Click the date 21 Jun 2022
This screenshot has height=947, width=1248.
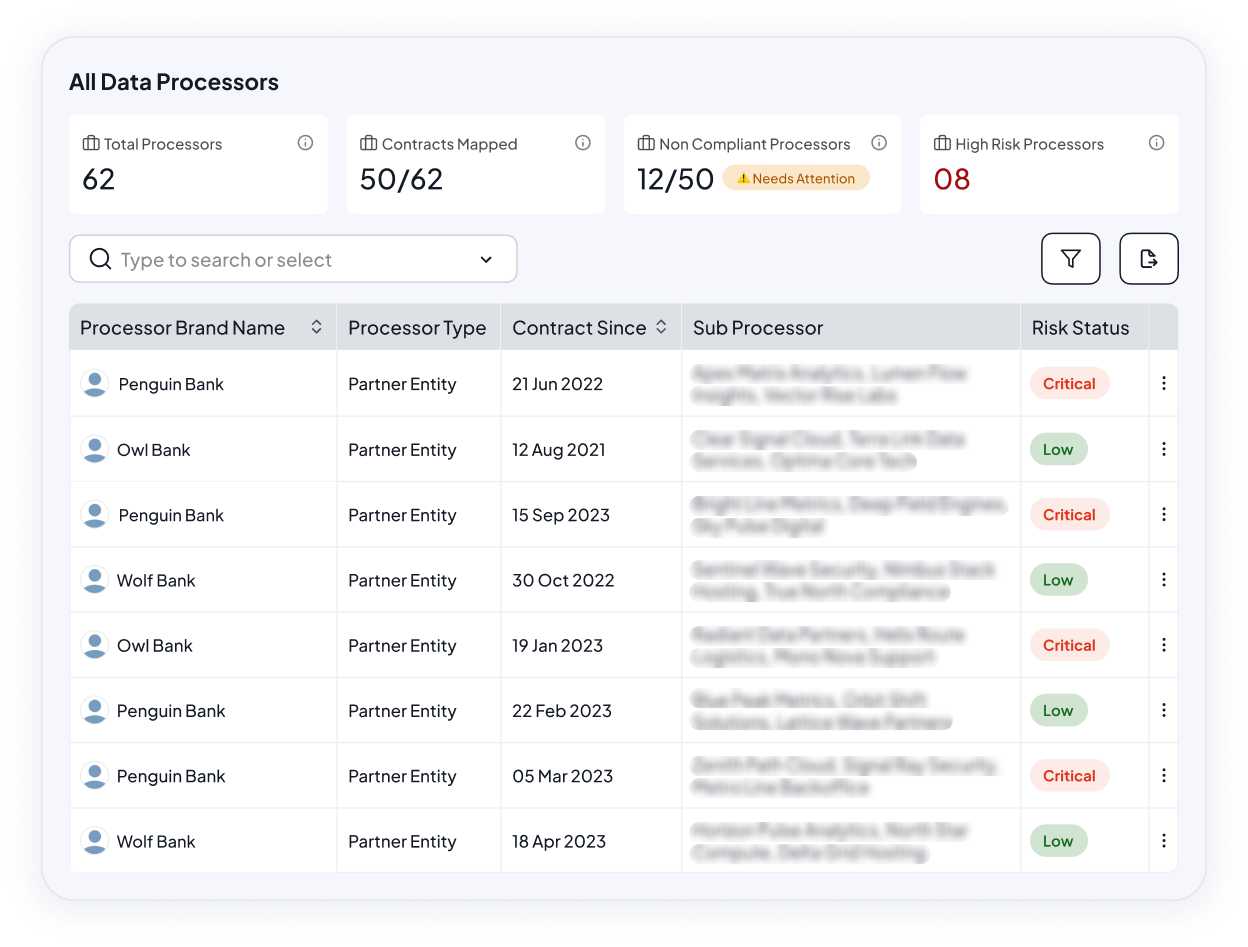pos(558,384)
